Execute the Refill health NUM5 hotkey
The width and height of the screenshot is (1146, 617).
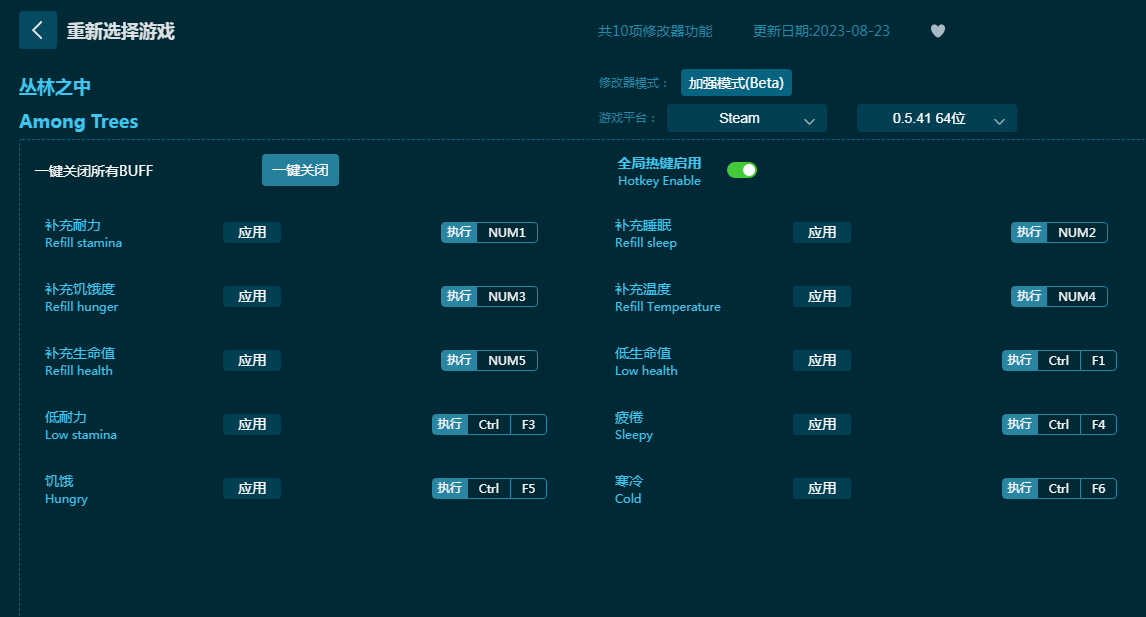click(459, 360)
